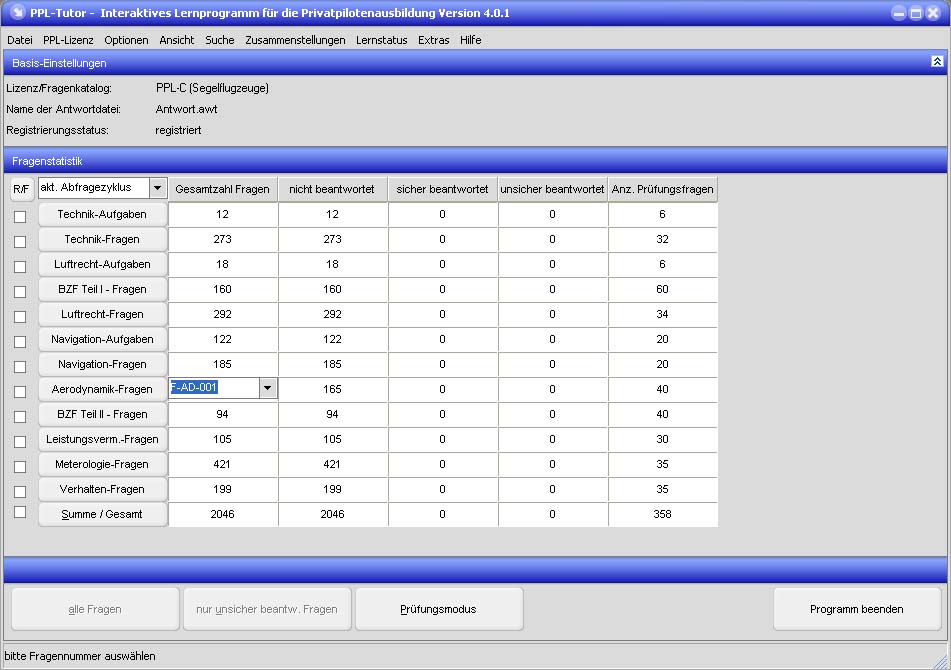Image resolution: width=951 pixels, height=670 pixels.
Task: Minimize the PPL-Tutor window
Action: [899, 13]
